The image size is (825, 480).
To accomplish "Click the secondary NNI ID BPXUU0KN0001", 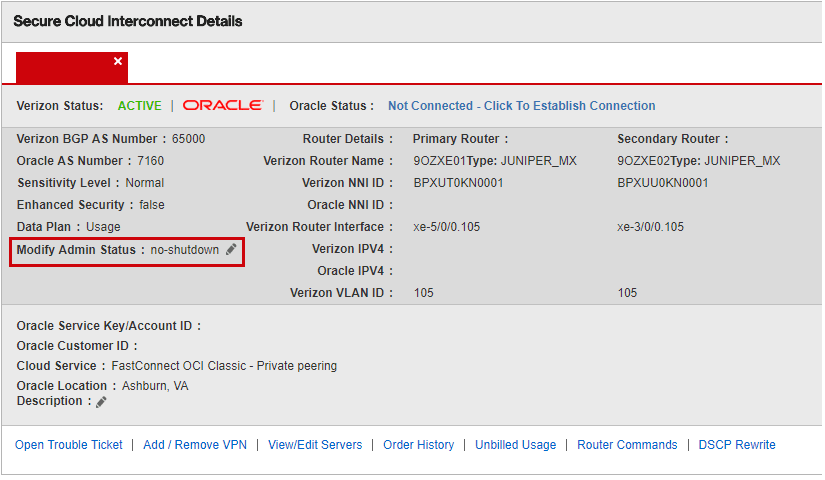I will (x=663, y=183).
